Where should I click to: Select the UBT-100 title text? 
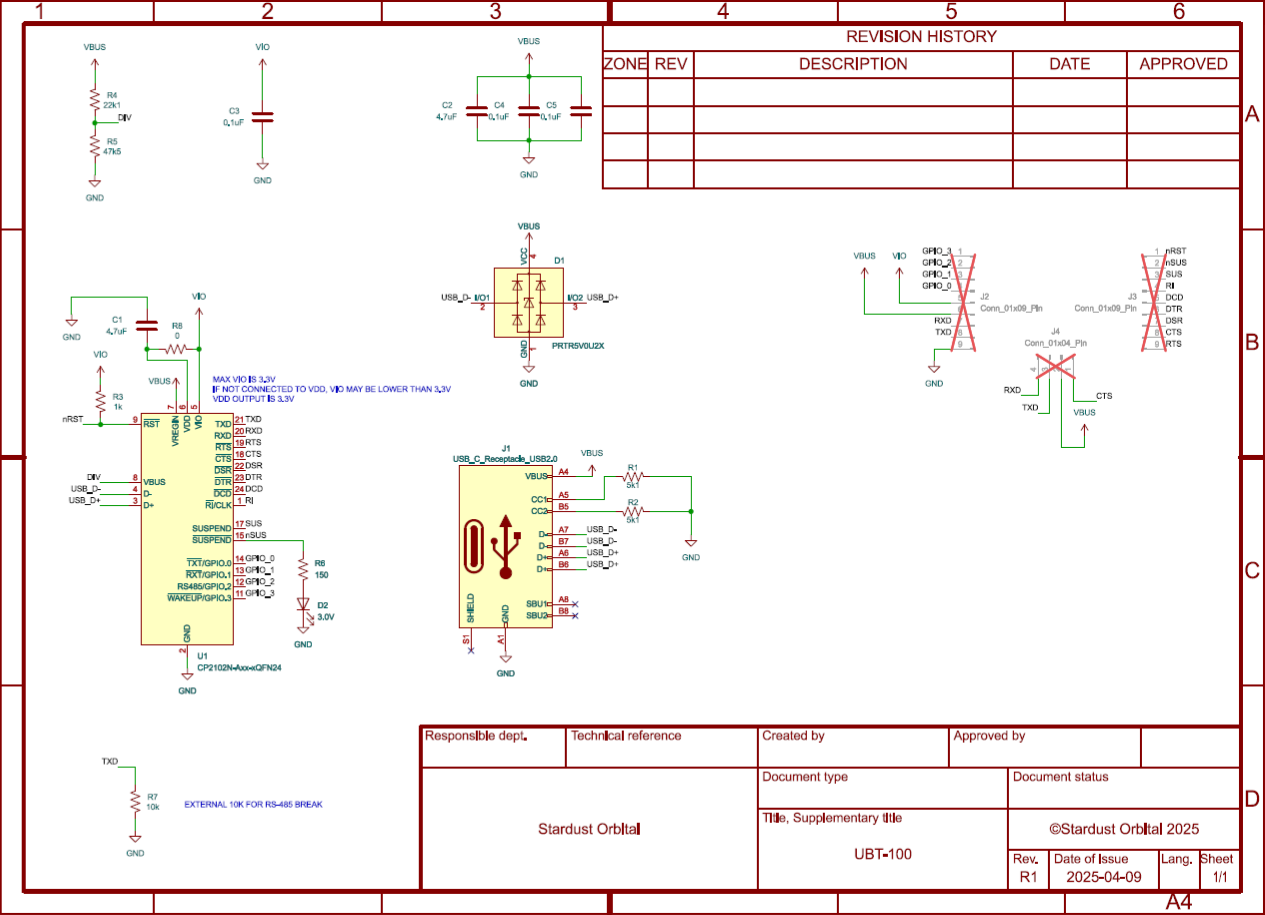click(882, 854)
